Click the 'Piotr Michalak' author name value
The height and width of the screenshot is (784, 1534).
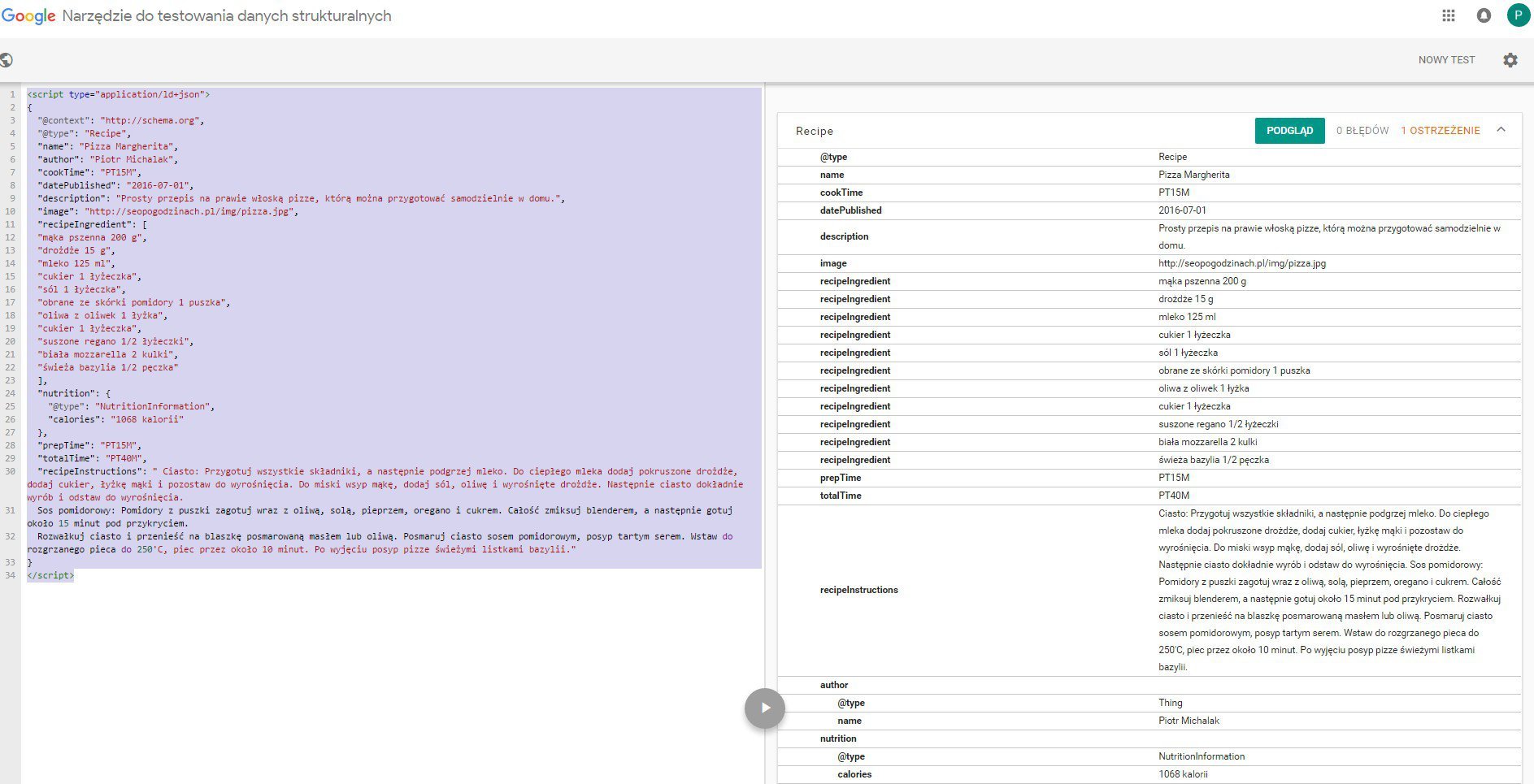point(1189,721)
